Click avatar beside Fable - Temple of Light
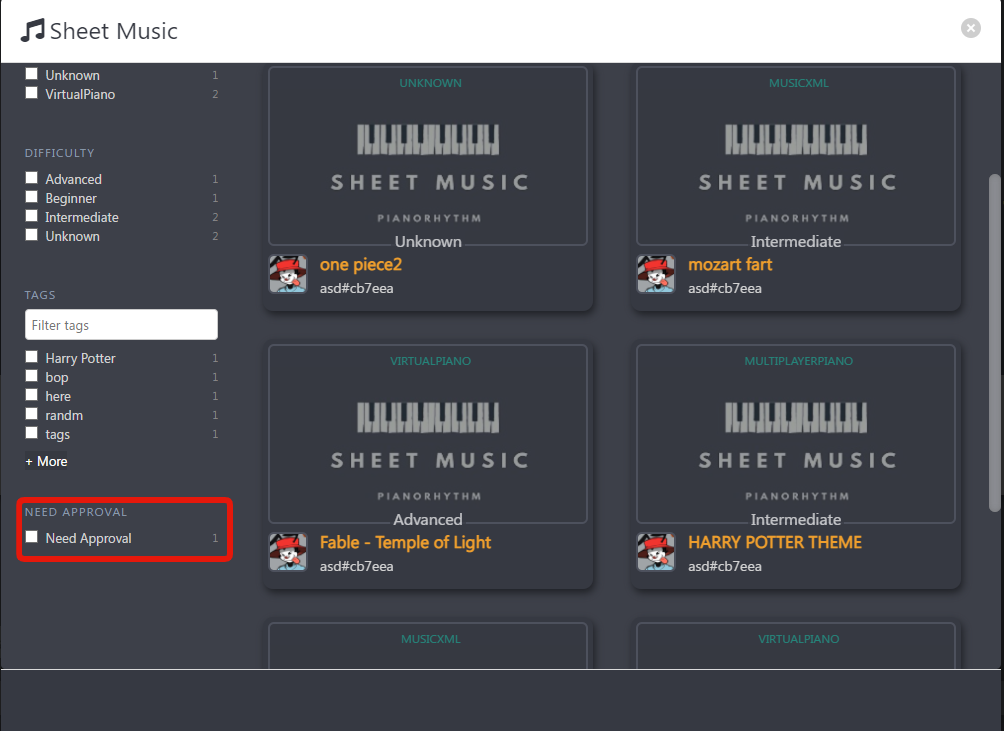The width and height of the screenshot is (1004, 731). tap(287, 552)
